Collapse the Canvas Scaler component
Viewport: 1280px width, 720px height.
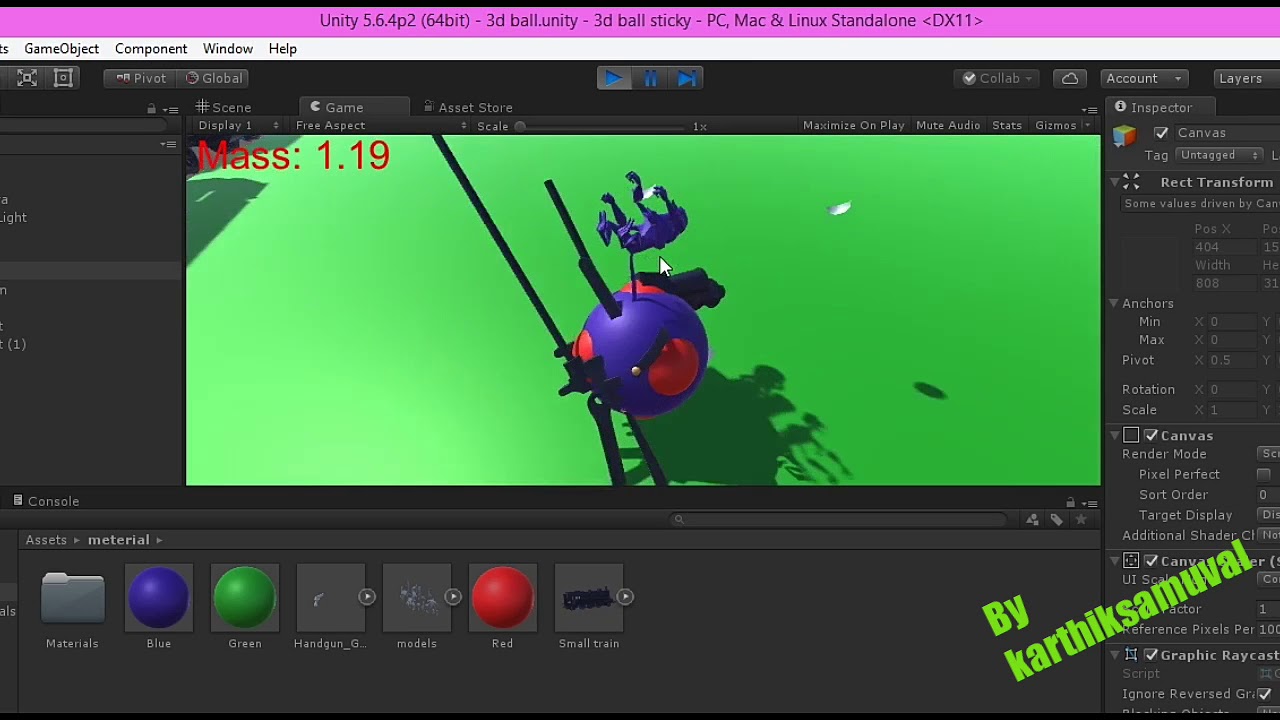[x=1115, y=561]
